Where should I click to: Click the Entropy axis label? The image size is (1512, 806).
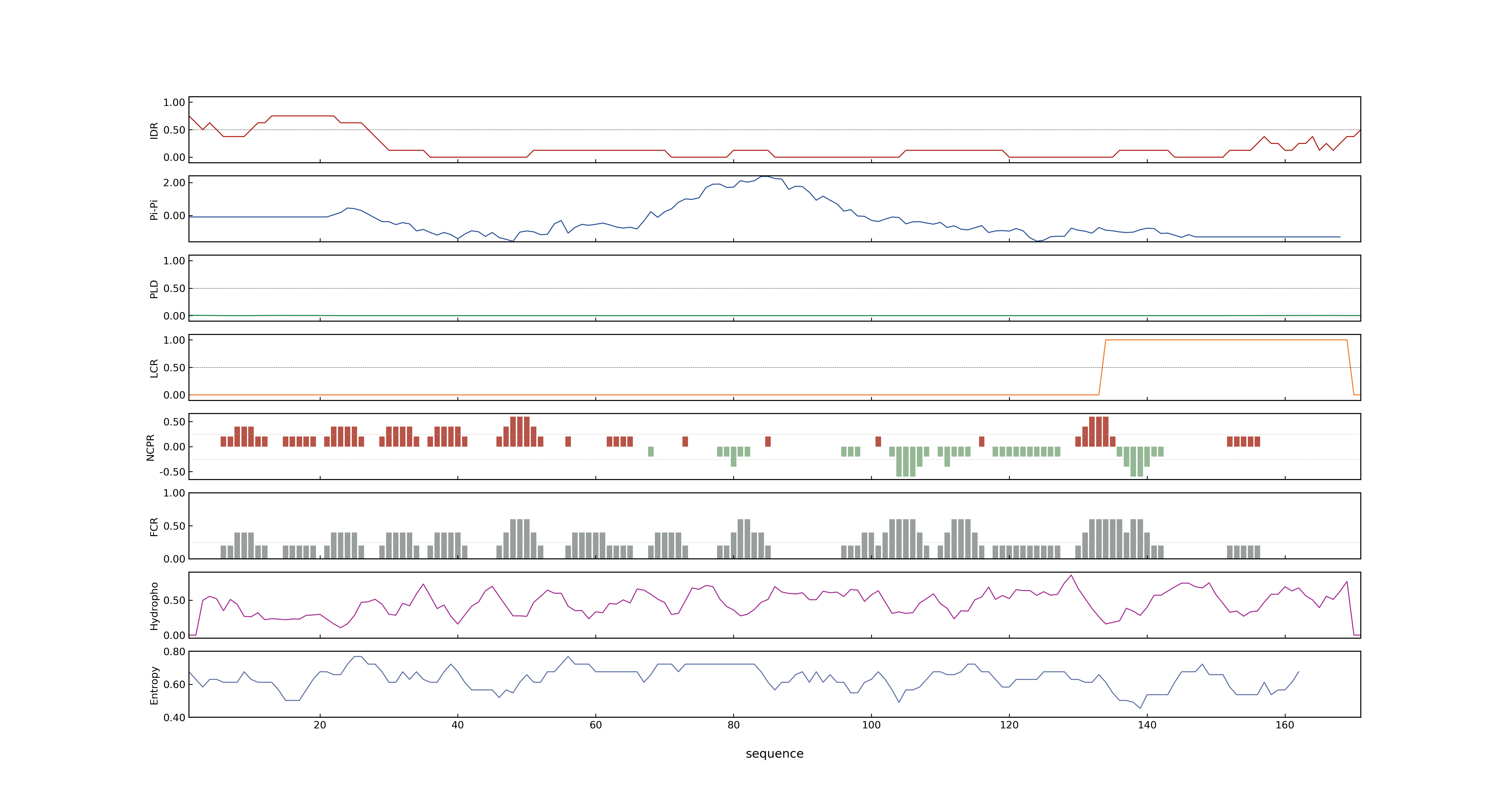(154, 685)
